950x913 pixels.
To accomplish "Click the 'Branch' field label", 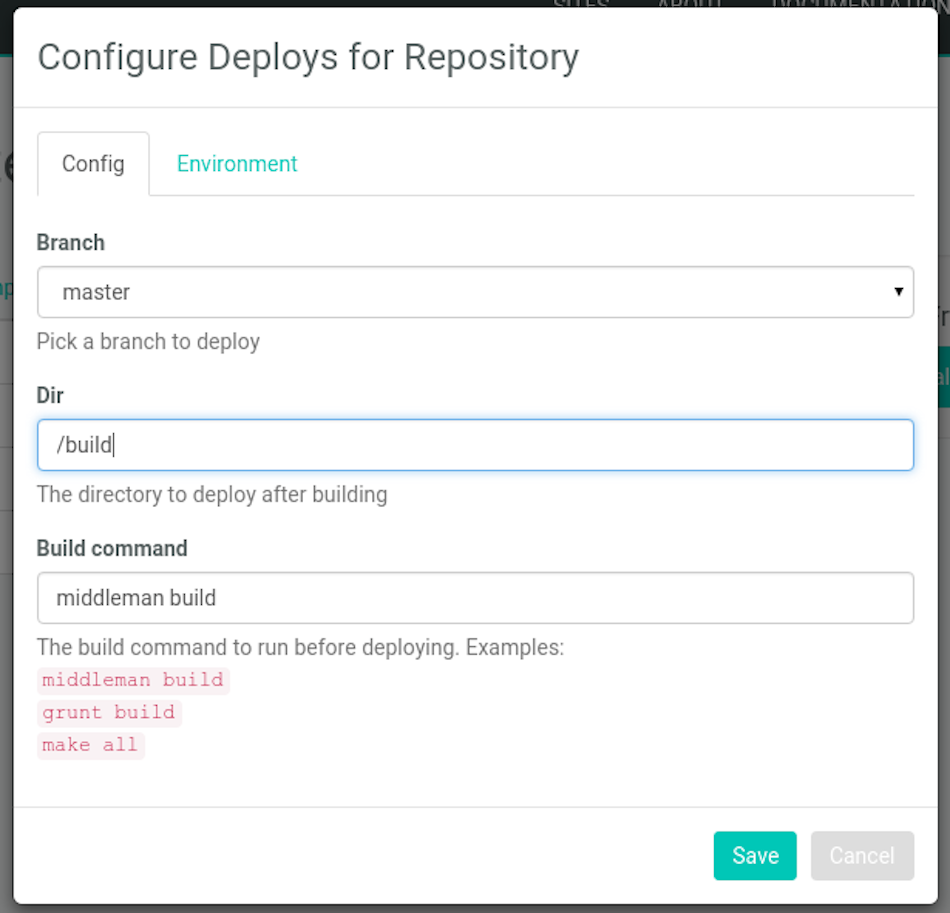I will coord(71,242).
